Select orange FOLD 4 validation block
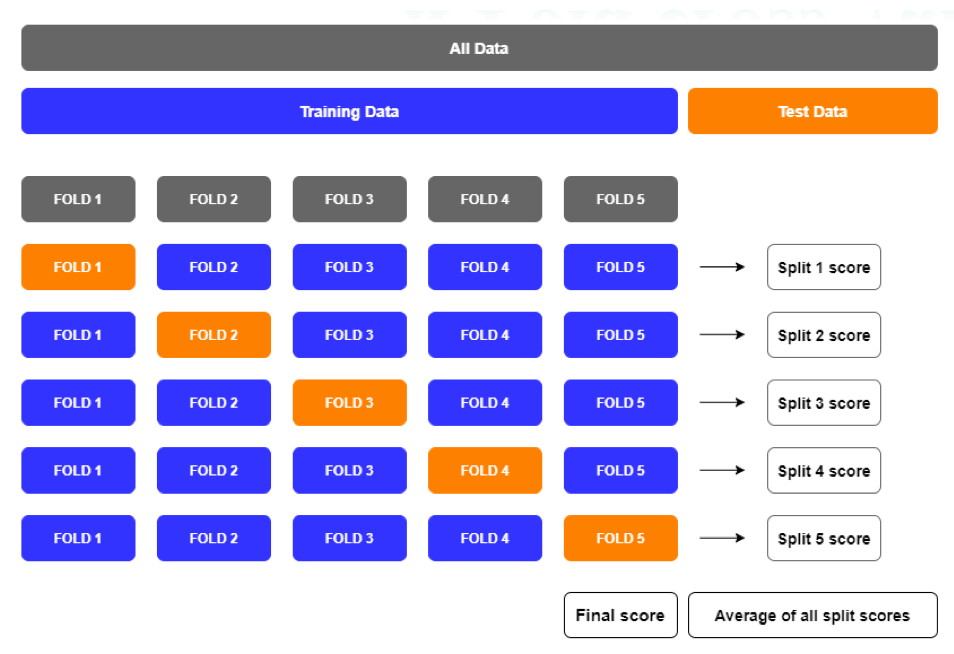The width and height of the screenshot is (954, 654). point(485,470)
